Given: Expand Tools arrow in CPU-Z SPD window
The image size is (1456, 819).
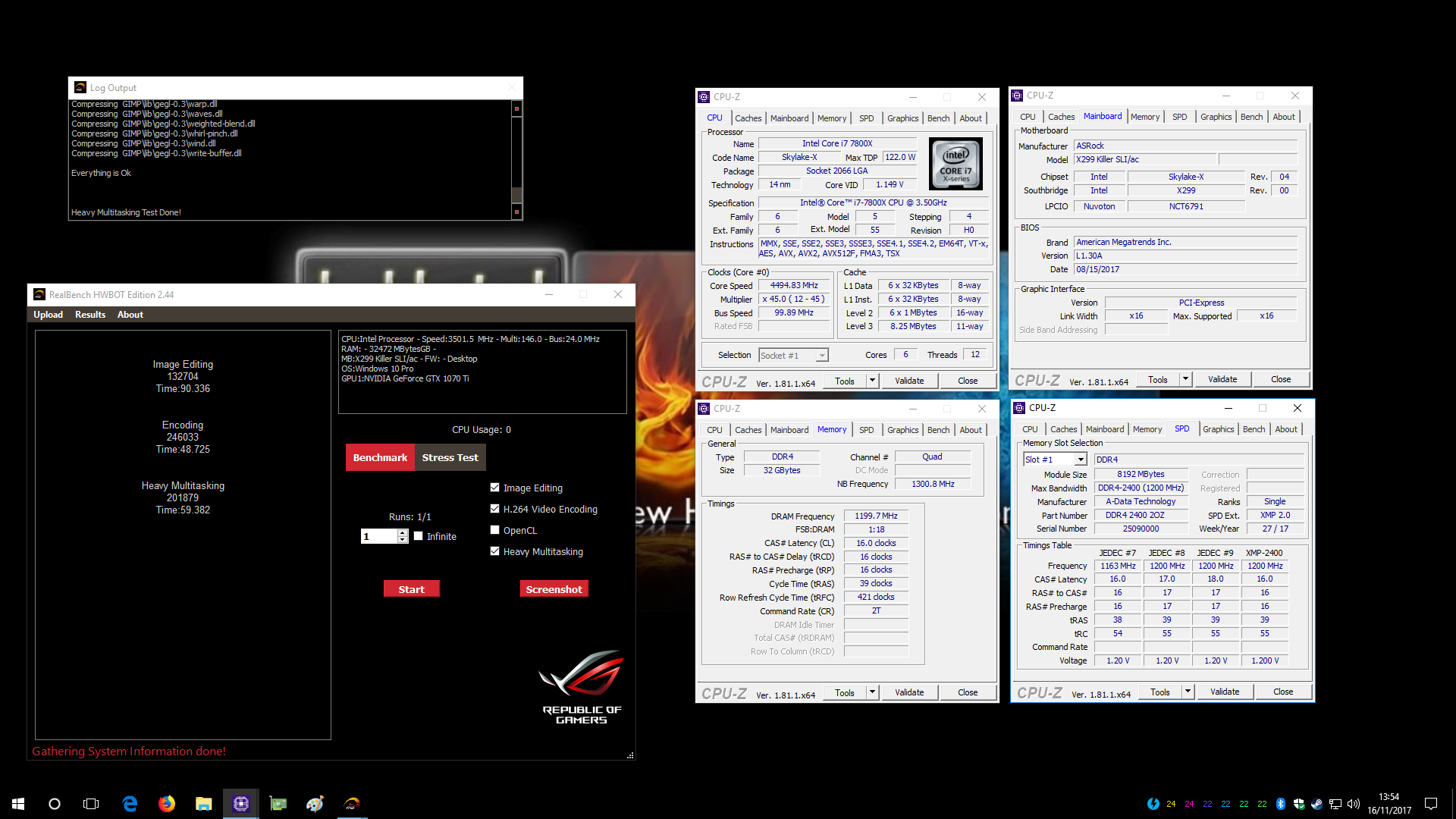Looking at the screenshot, I should click(x=1188, y=692).
